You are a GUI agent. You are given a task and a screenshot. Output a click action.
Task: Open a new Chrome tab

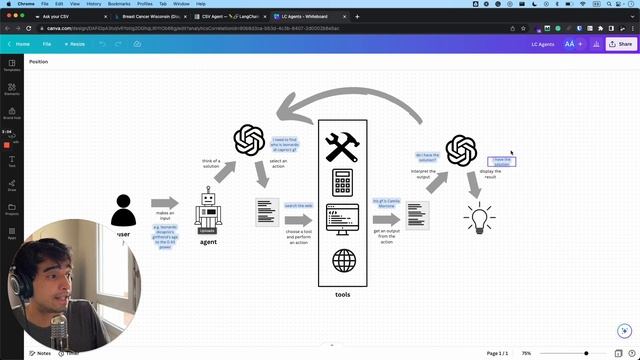[x=357, y=17]
